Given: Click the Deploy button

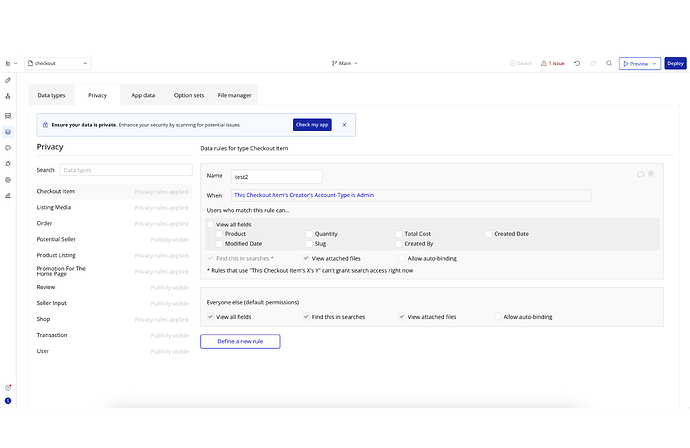Looking at the screenshot, I should [x=675, y=63].
